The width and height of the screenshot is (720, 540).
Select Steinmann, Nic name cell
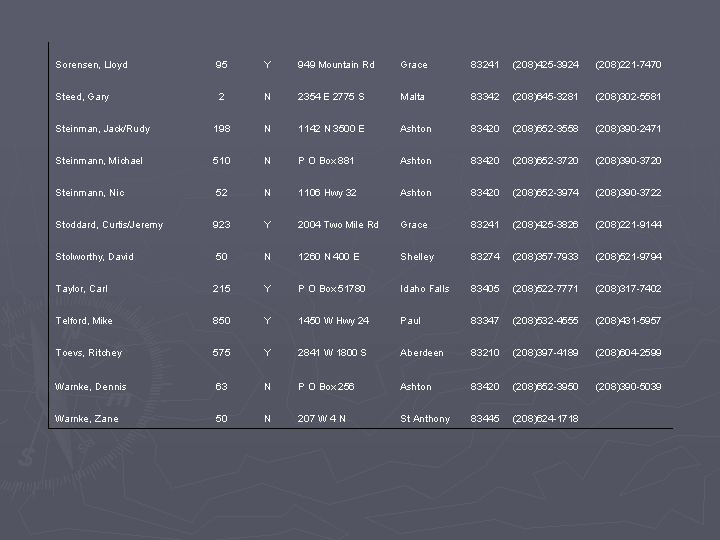click(x=90, y=193)
